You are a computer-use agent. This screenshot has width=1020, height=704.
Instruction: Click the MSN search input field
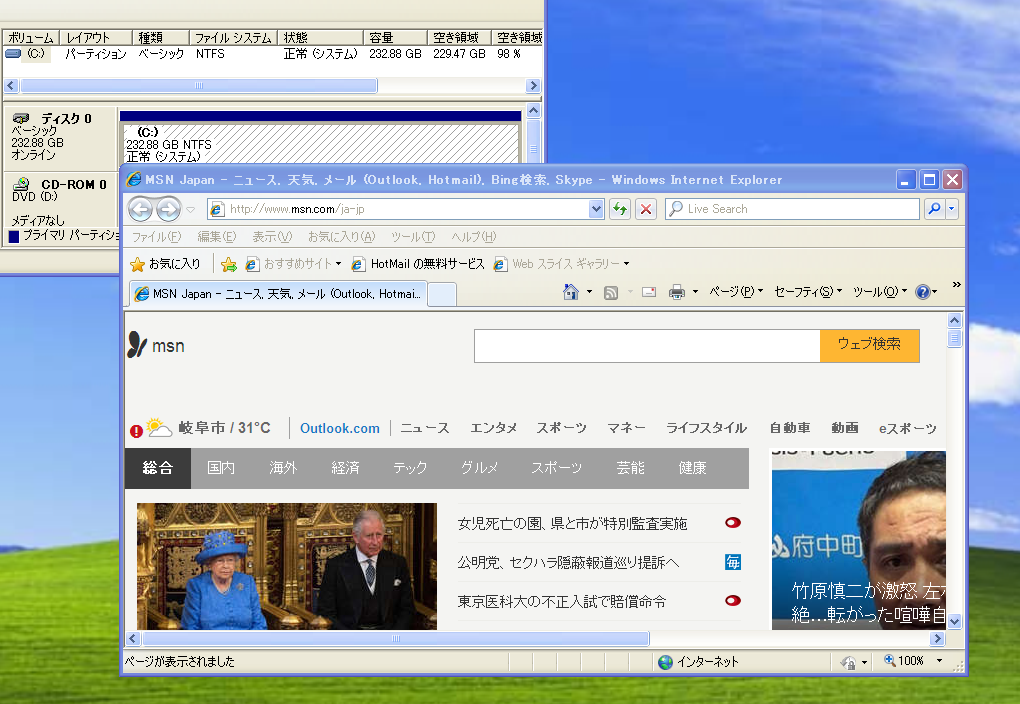pyautogui.click(x=645, y=345)
